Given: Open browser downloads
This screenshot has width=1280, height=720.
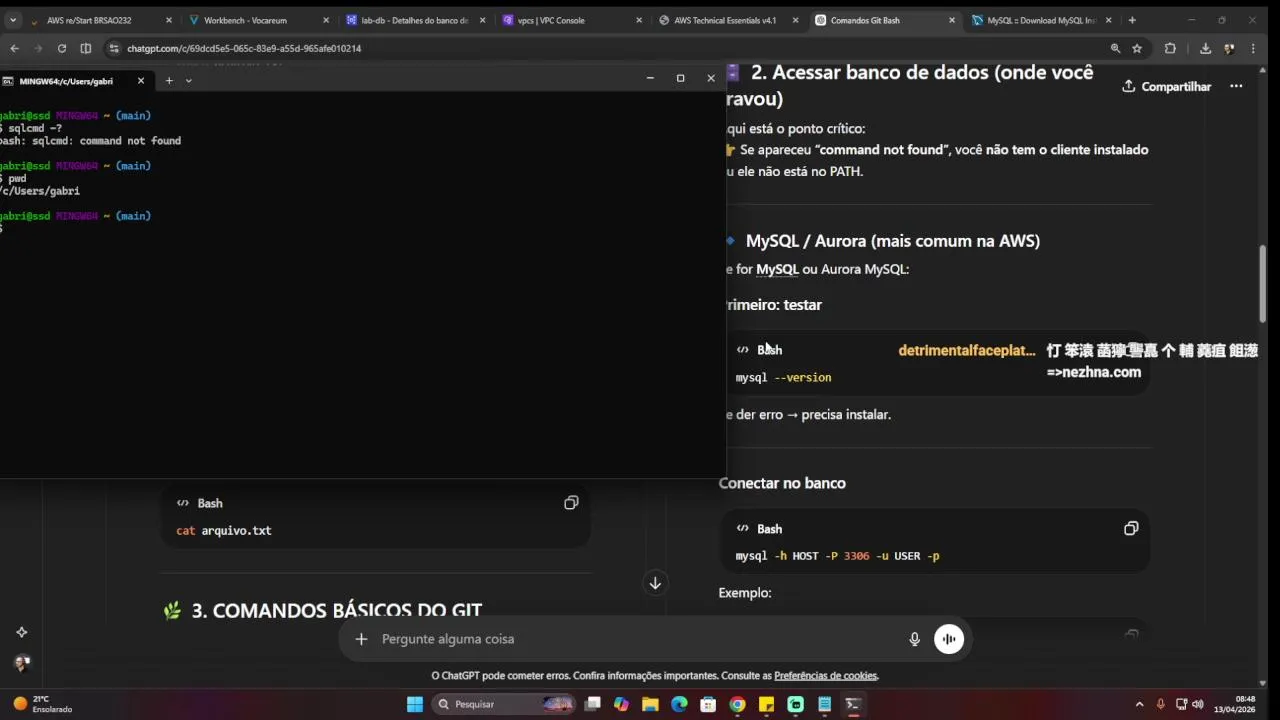Looking at the screenshot, I should [1205, 48].
